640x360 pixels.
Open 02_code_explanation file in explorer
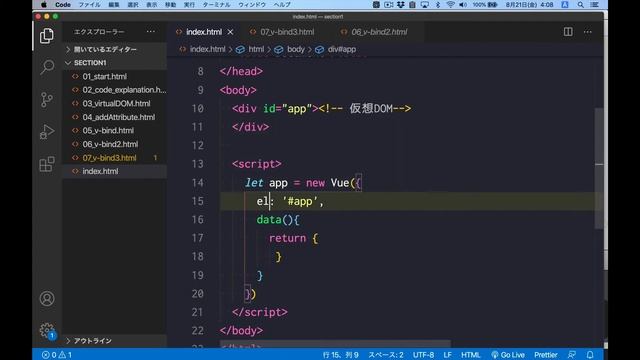click(x=114, y=90)
